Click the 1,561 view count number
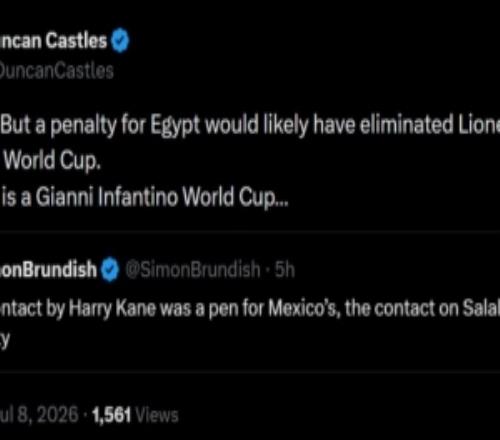The image size is (500, 440). [x=111, y=415]
